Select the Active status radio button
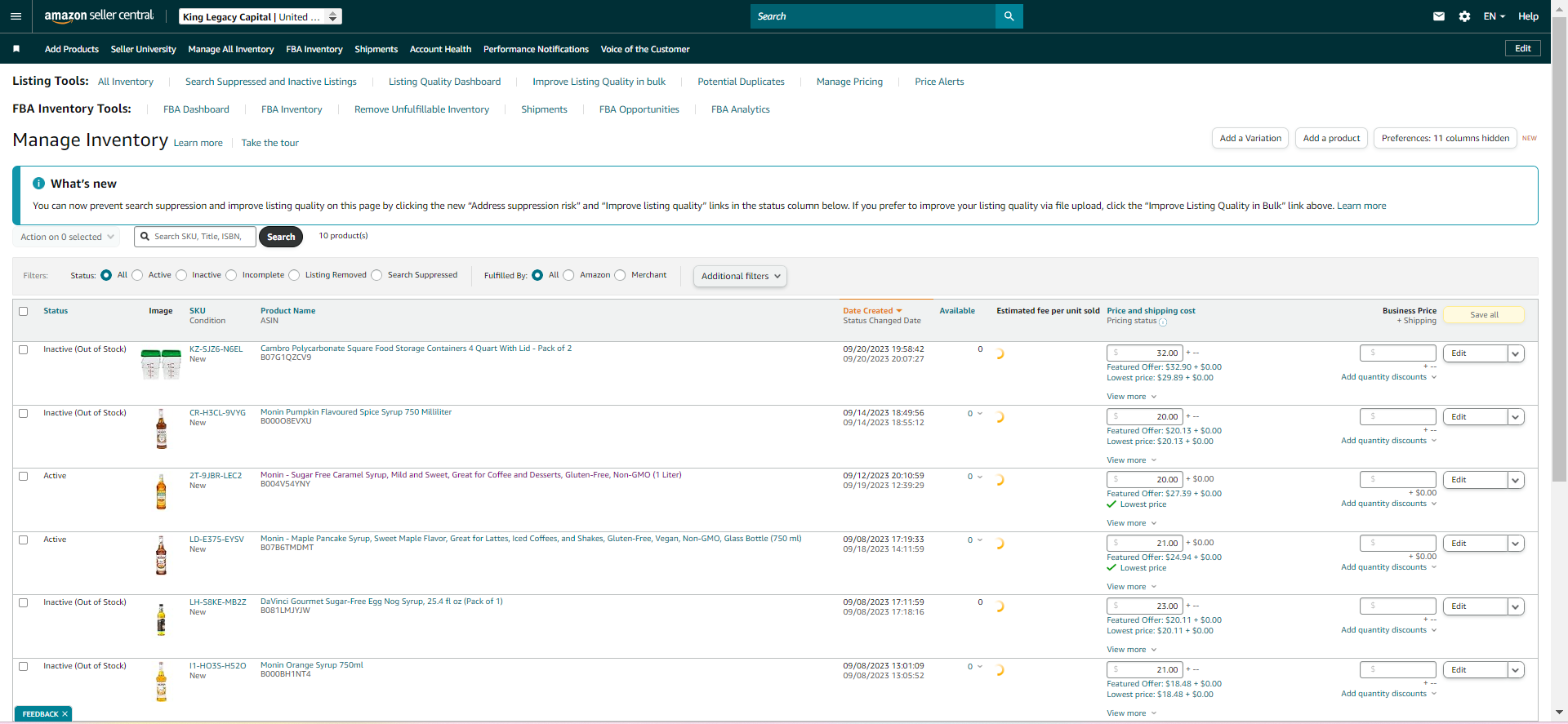 (x=137, y=275)
